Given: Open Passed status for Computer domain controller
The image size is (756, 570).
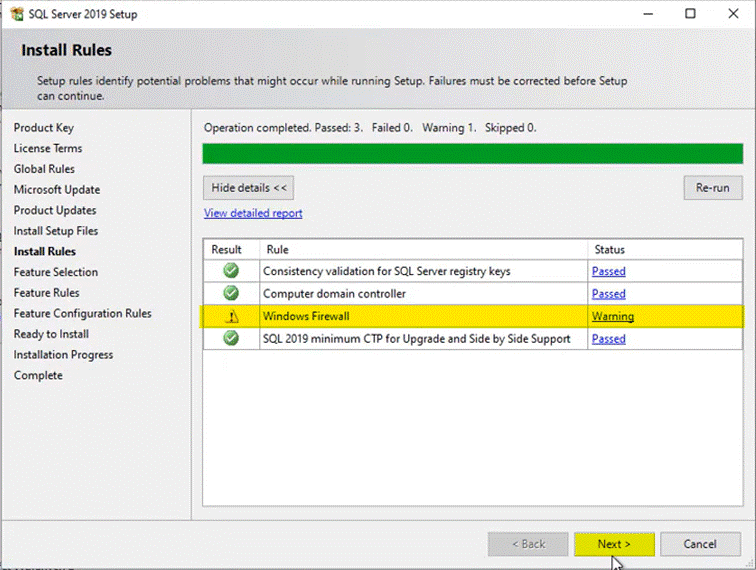Looking at the screenshot, I should (x=608, y=294).
